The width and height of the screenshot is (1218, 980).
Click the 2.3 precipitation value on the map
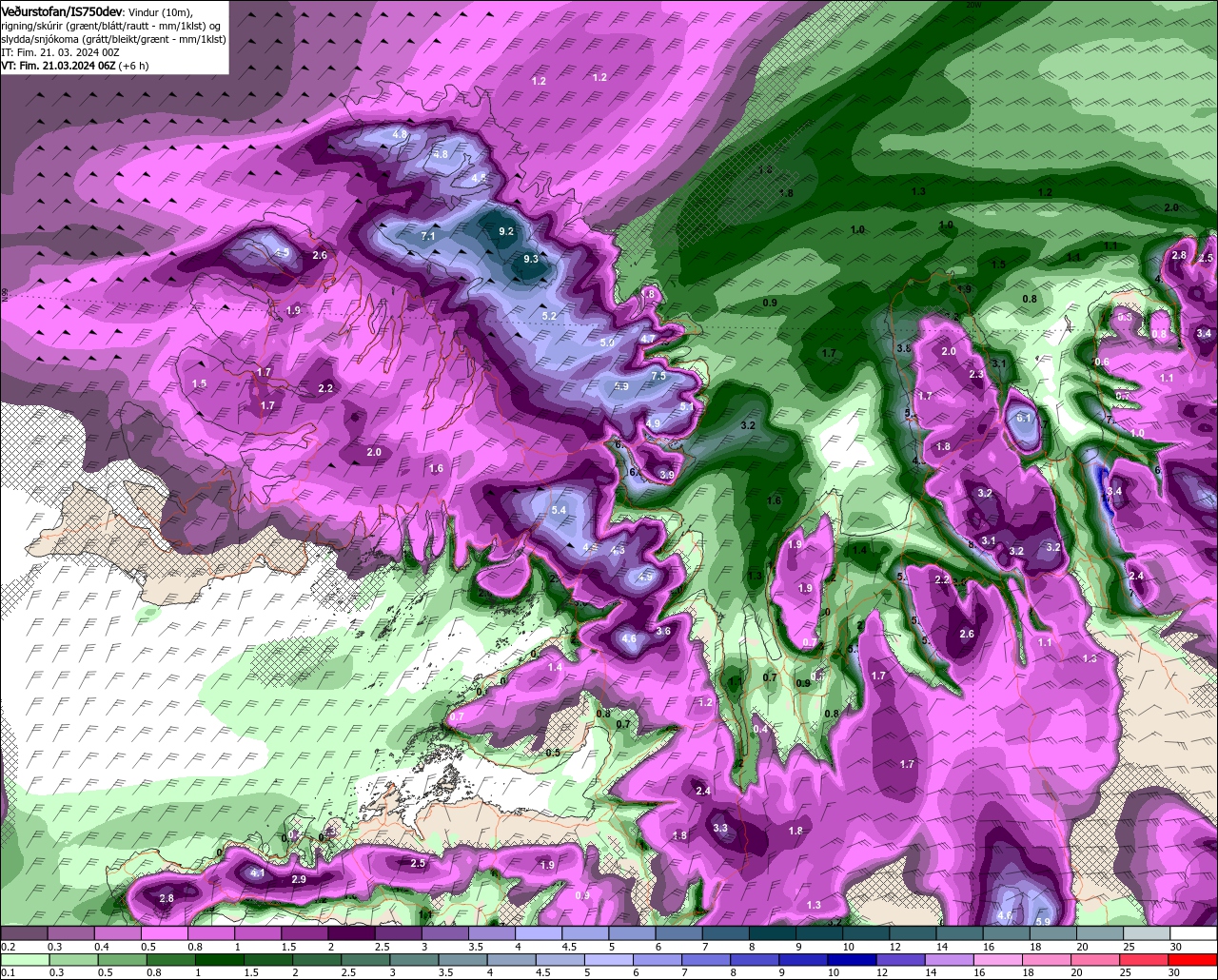click(x=976, y=375)
